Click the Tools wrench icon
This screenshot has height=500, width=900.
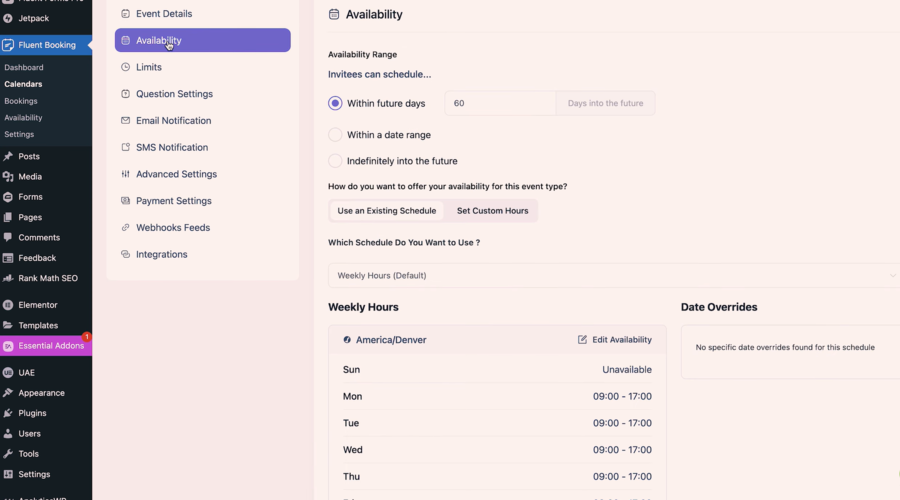click(x=7, y=454)
